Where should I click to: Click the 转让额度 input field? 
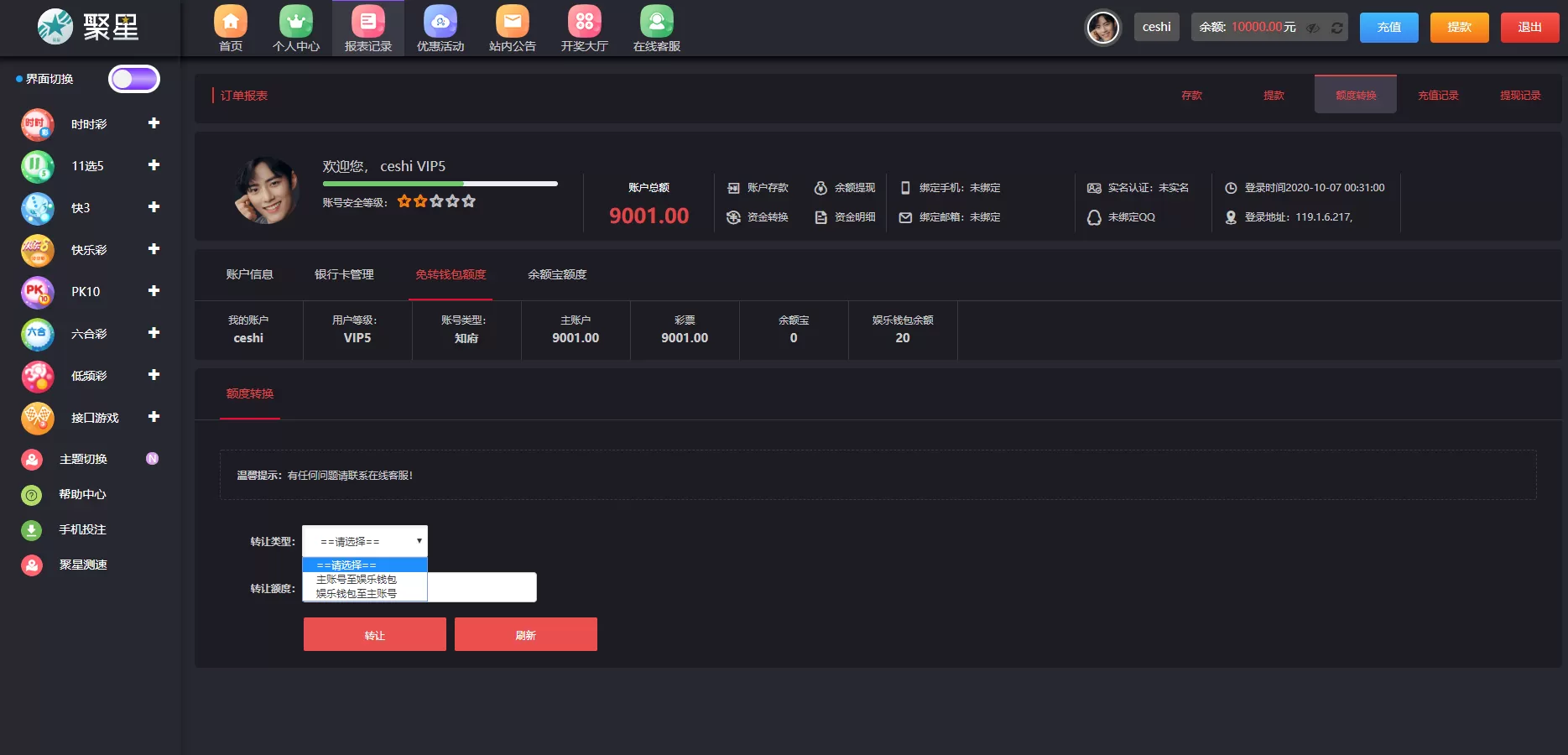tap(482, 587)
